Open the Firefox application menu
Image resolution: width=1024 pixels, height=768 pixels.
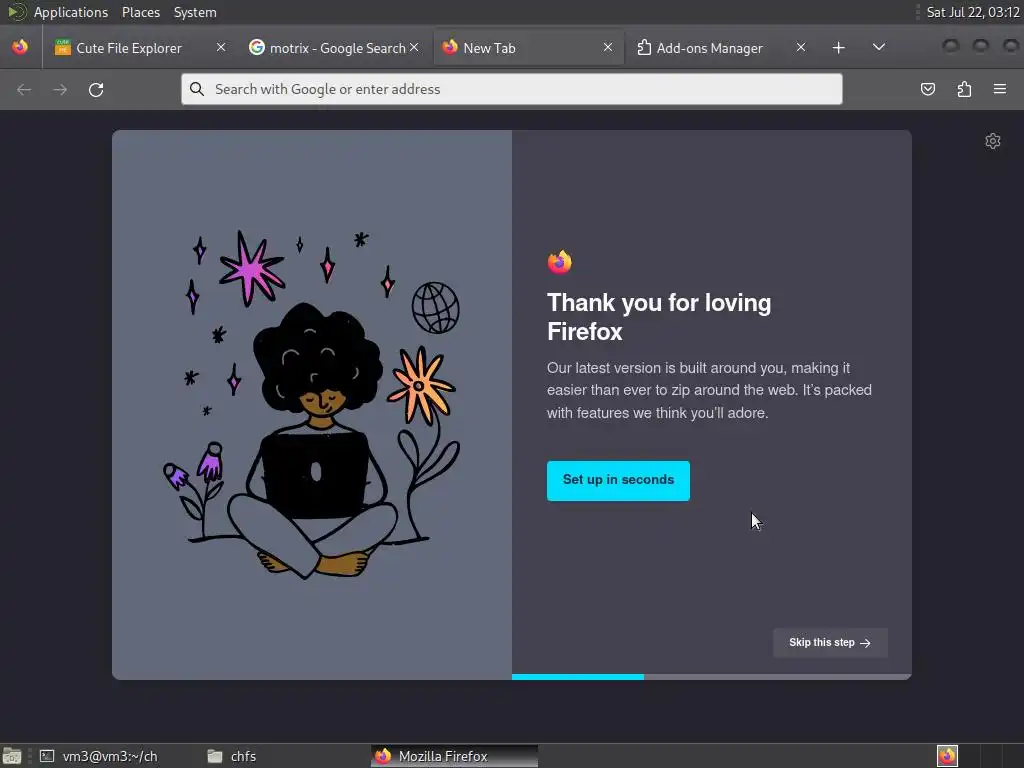pyautogui.click(x=1000, y=89)
